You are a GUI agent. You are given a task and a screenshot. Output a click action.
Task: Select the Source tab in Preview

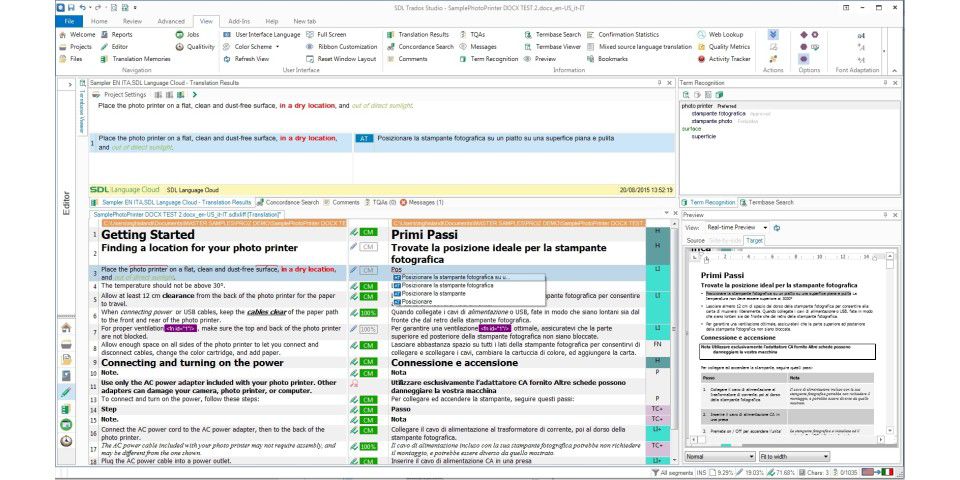point(696,241)
